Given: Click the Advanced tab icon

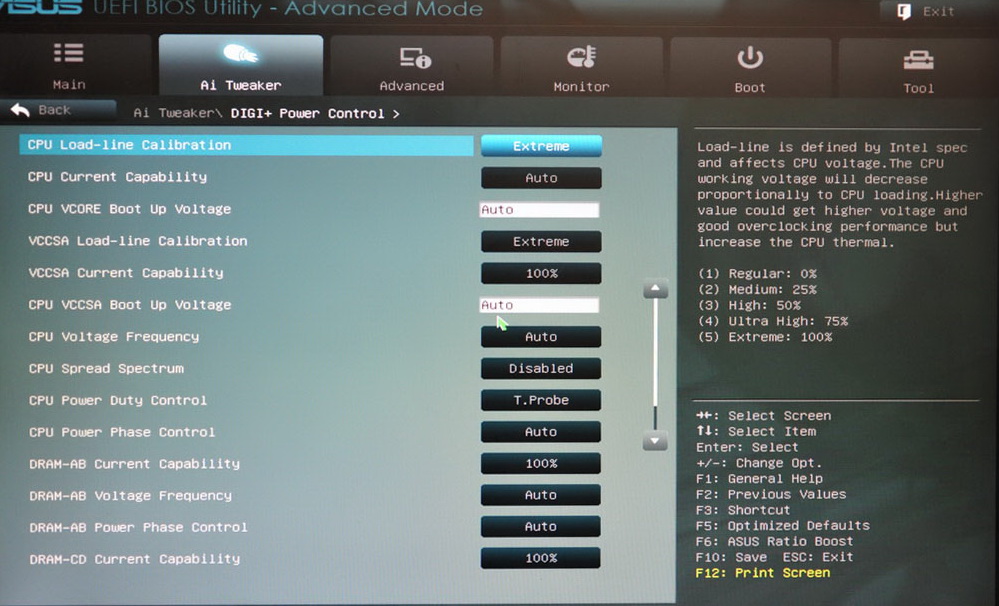Looking at the screenshot, I should tap(415, 58).
